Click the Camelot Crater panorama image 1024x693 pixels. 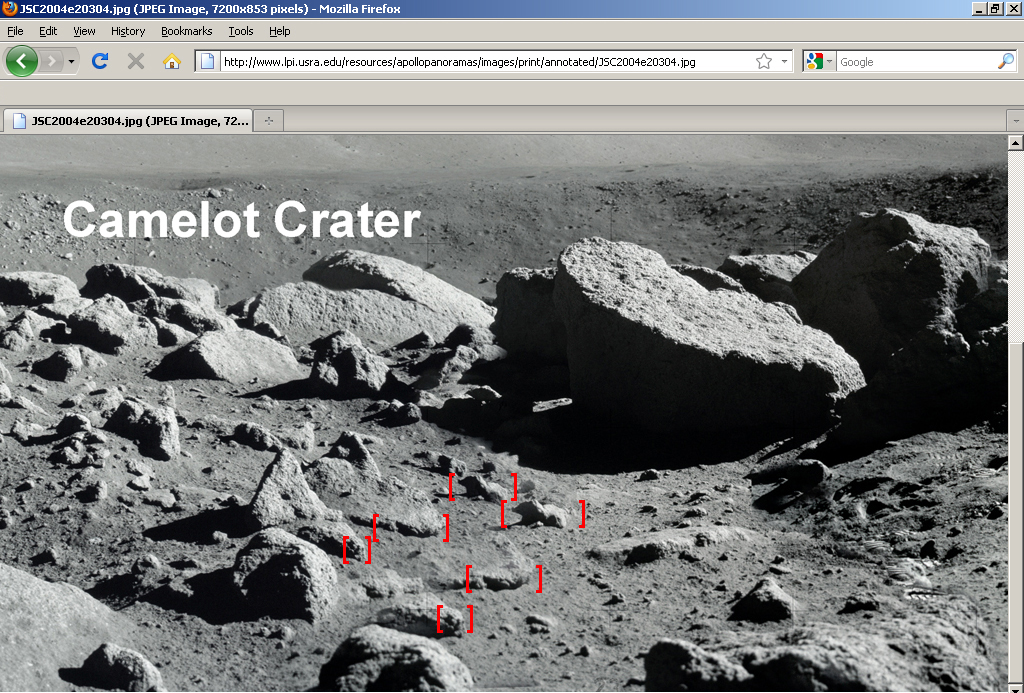pyautogui.click(x=504, y=413)
